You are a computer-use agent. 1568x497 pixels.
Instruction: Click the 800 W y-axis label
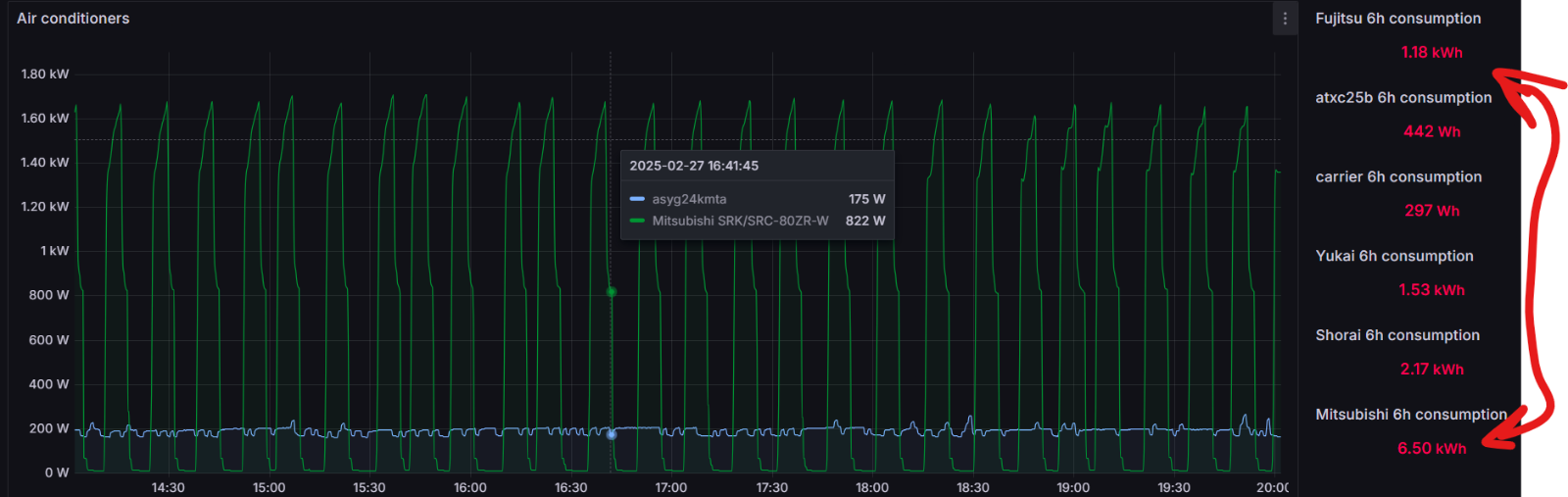tap(49, 294)
